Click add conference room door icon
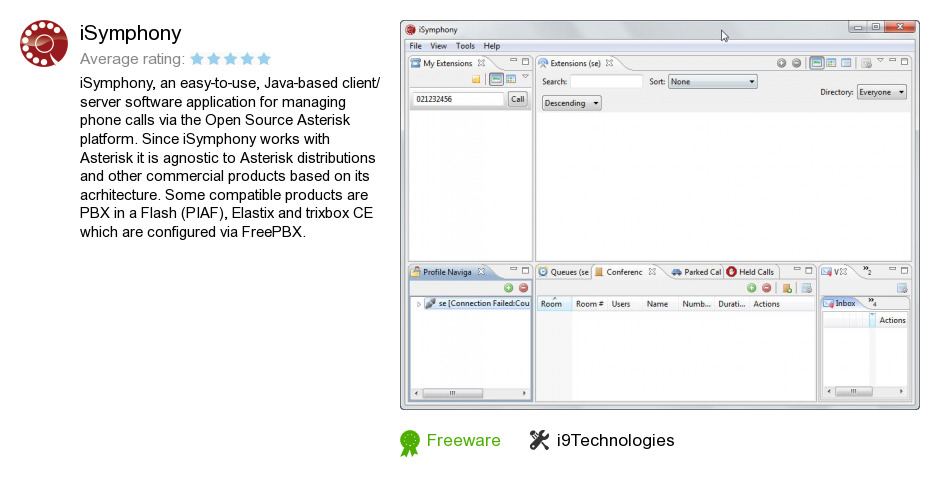The image size is (940, 487). (787, 288)
